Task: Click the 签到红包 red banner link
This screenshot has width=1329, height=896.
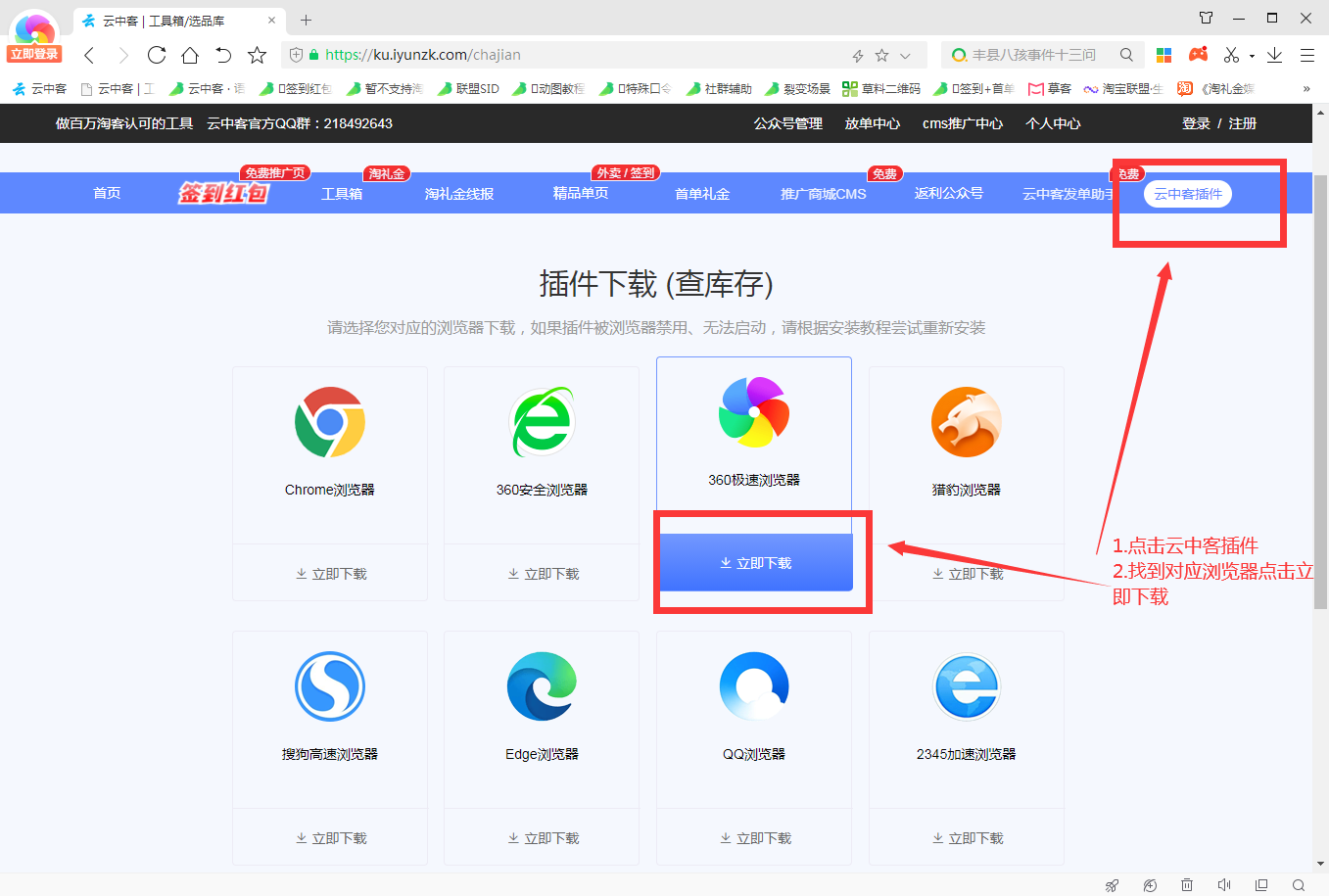Action: tap(223, 191)
